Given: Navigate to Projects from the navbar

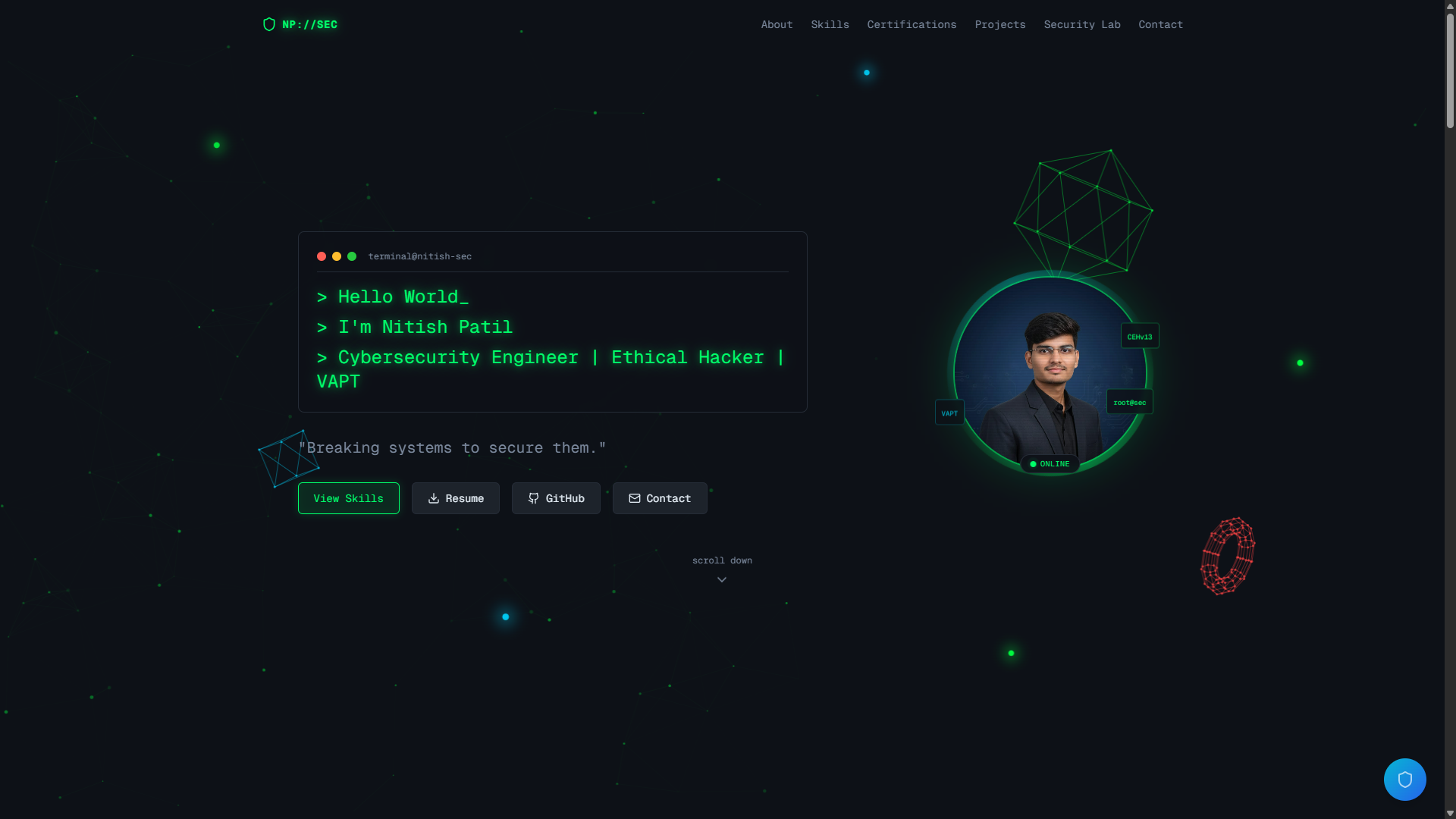Looking at the screenshot, I should [999, 24].
